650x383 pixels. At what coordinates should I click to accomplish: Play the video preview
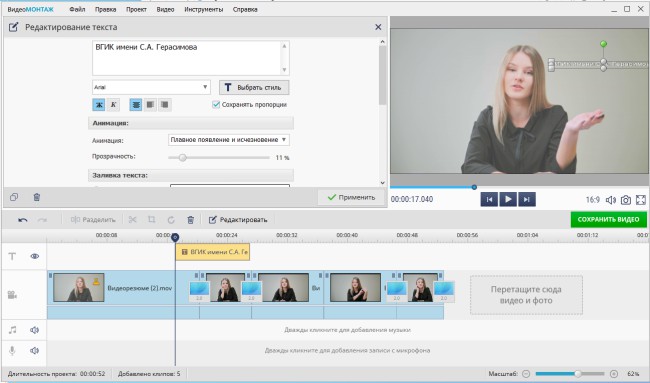tap(508, 199)
